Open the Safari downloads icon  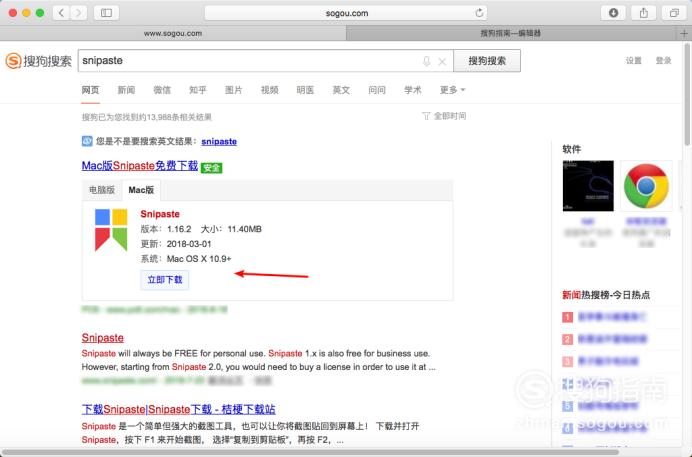(x=613, y=13)
